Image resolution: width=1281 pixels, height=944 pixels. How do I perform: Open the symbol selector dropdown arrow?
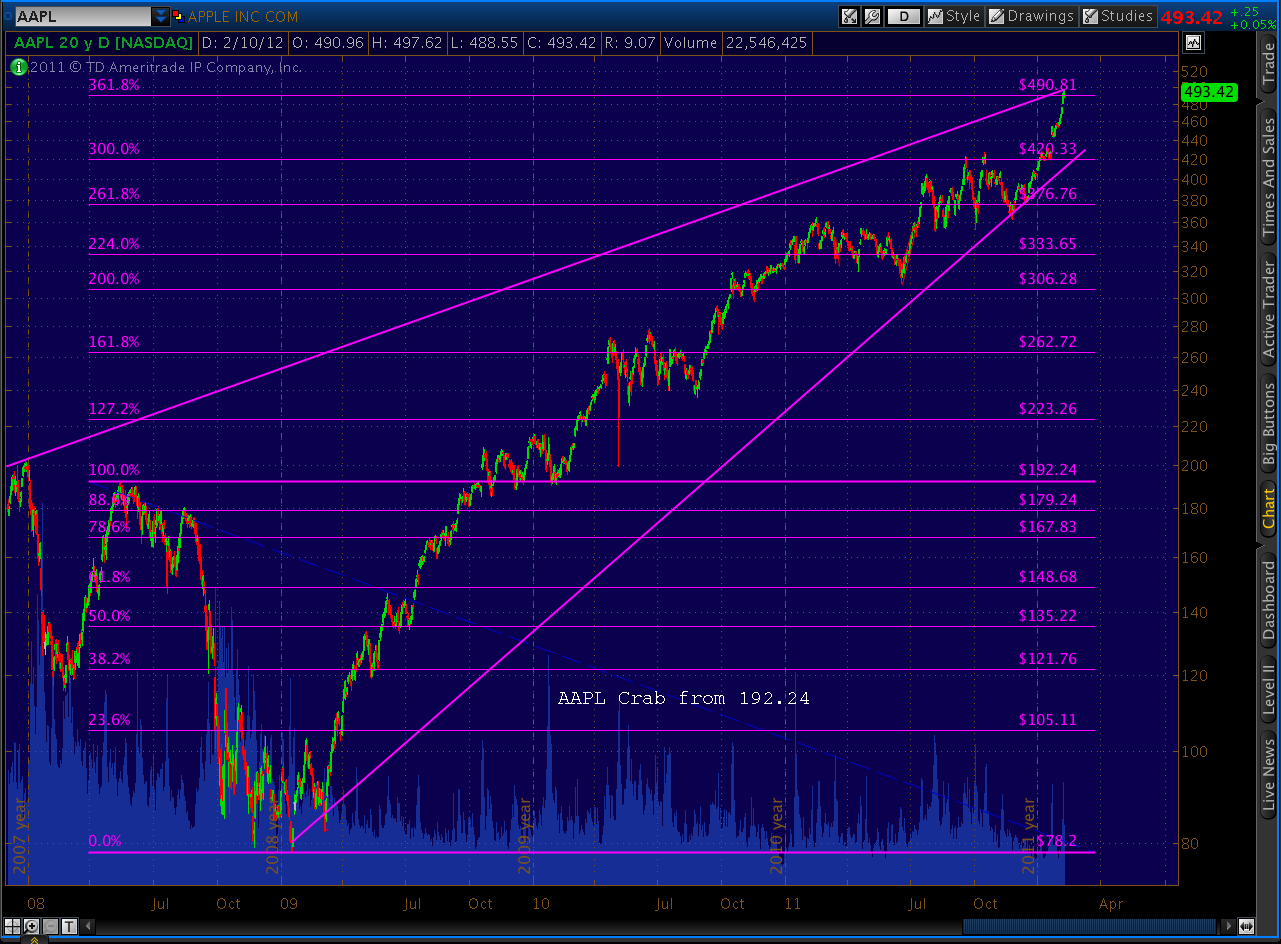click(x=161, y=17)
